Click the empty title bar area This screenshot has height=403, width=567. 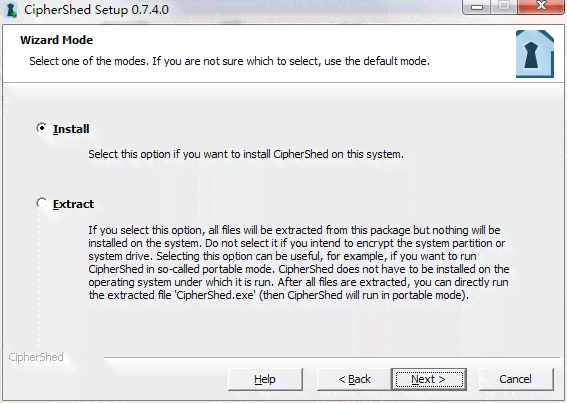coord(315,10)
